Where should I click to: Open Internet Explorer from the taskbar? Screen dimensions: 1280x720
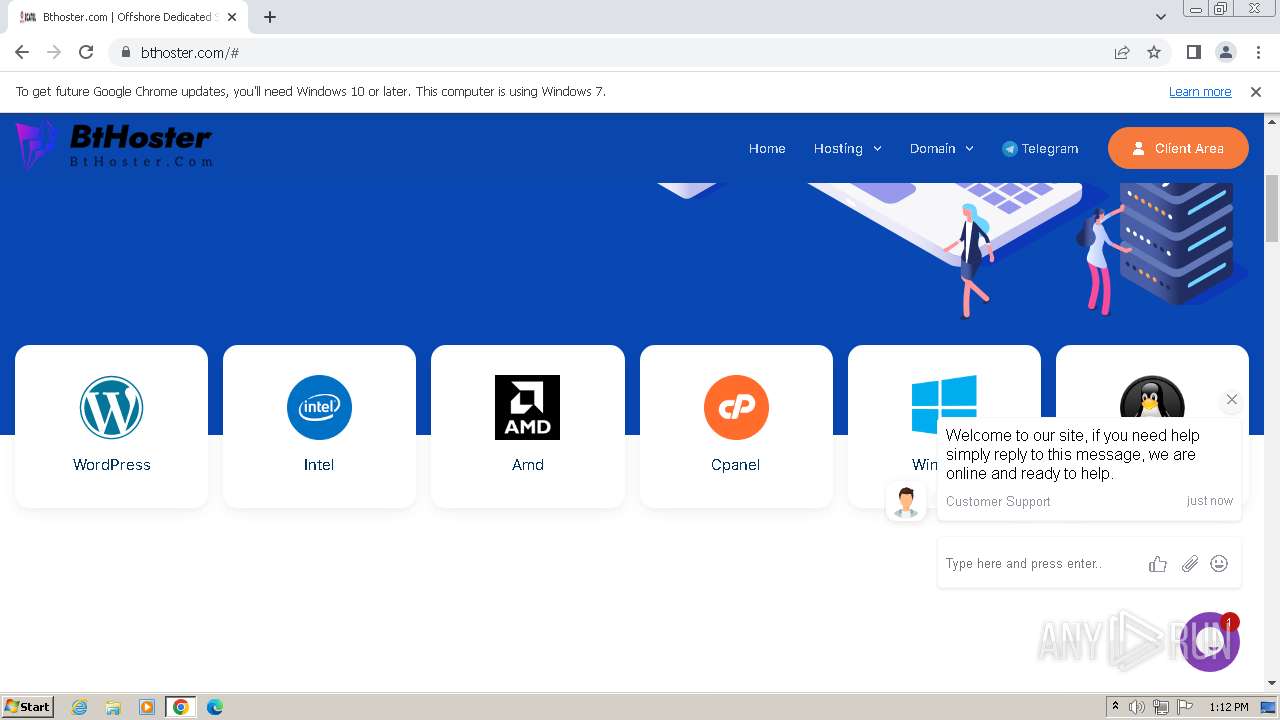[x=79, y=707]
